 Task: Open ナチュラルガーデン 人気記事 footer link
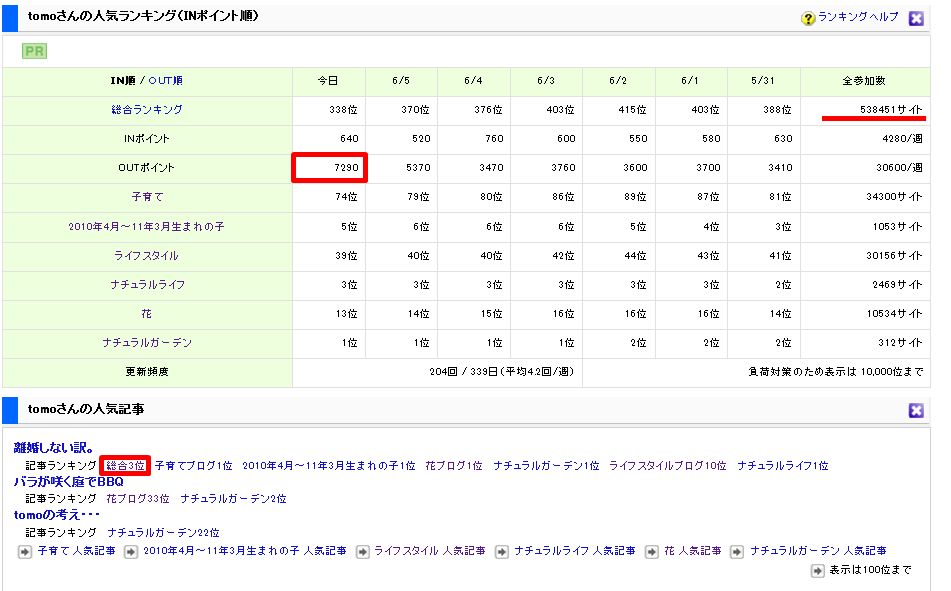818,551
